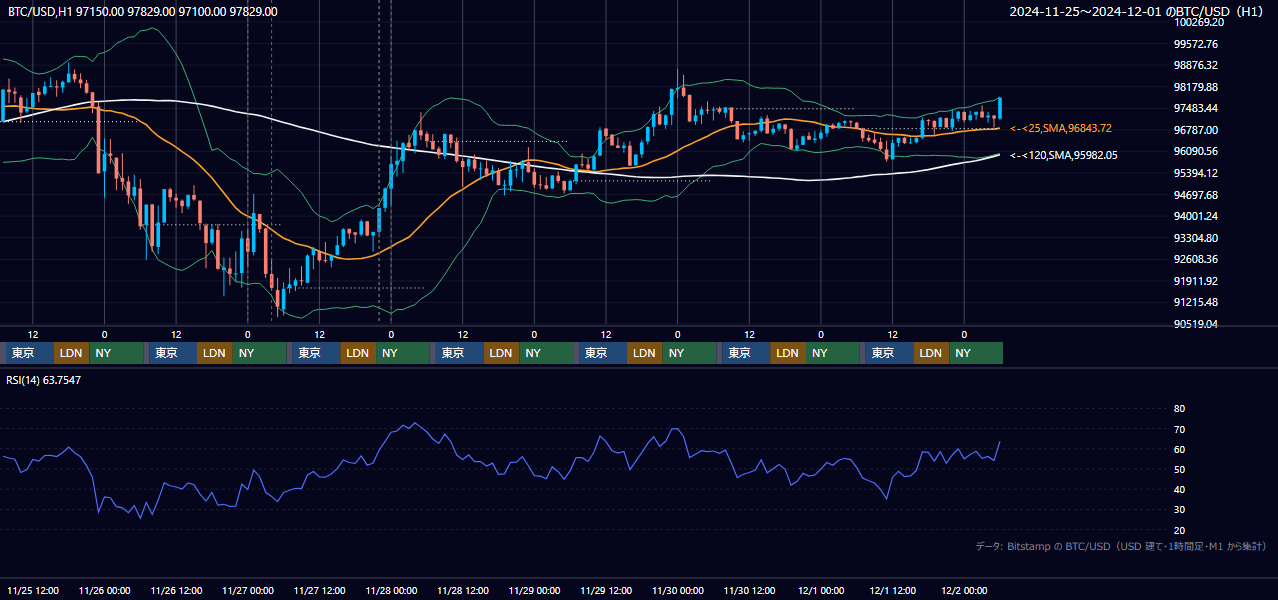Select the 11/29 00:00 time label
Viewport: 1278px width, 600px height.
coord(534,590)
